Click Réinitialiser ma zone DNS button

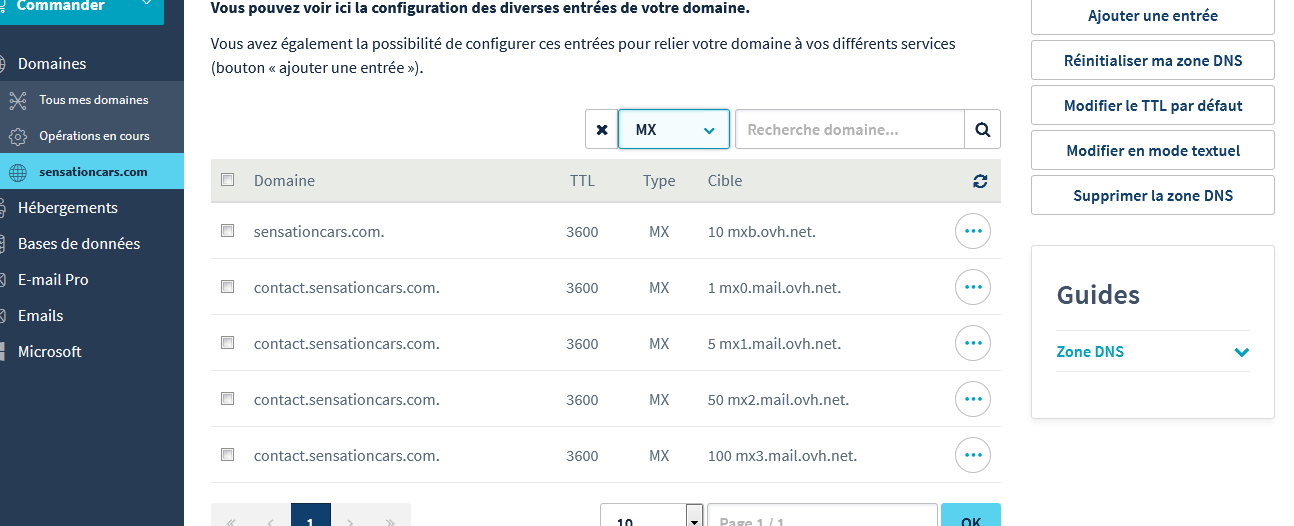[x=1152, y=60]
